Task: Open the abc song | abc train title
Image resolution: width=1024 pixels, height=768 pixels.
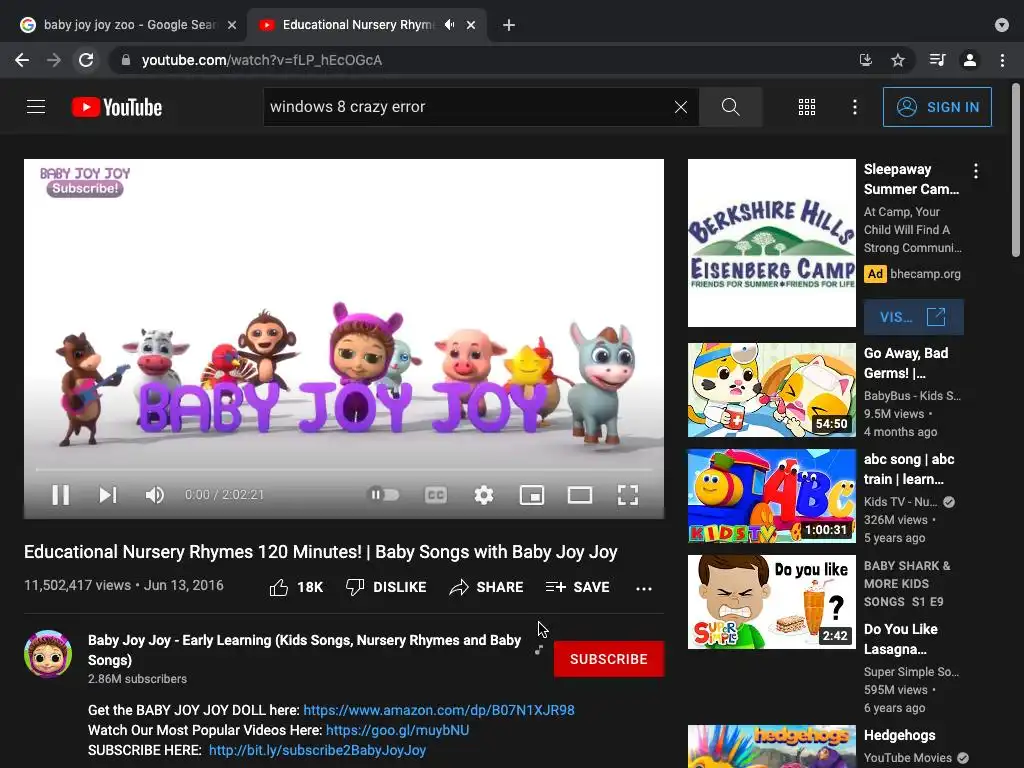Action: pyautogui.click(x=909, y=469)
